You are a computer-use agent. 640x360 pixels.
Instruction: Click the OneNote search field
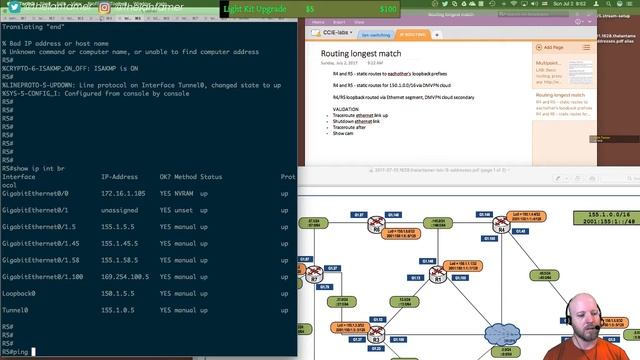[533, 14]
